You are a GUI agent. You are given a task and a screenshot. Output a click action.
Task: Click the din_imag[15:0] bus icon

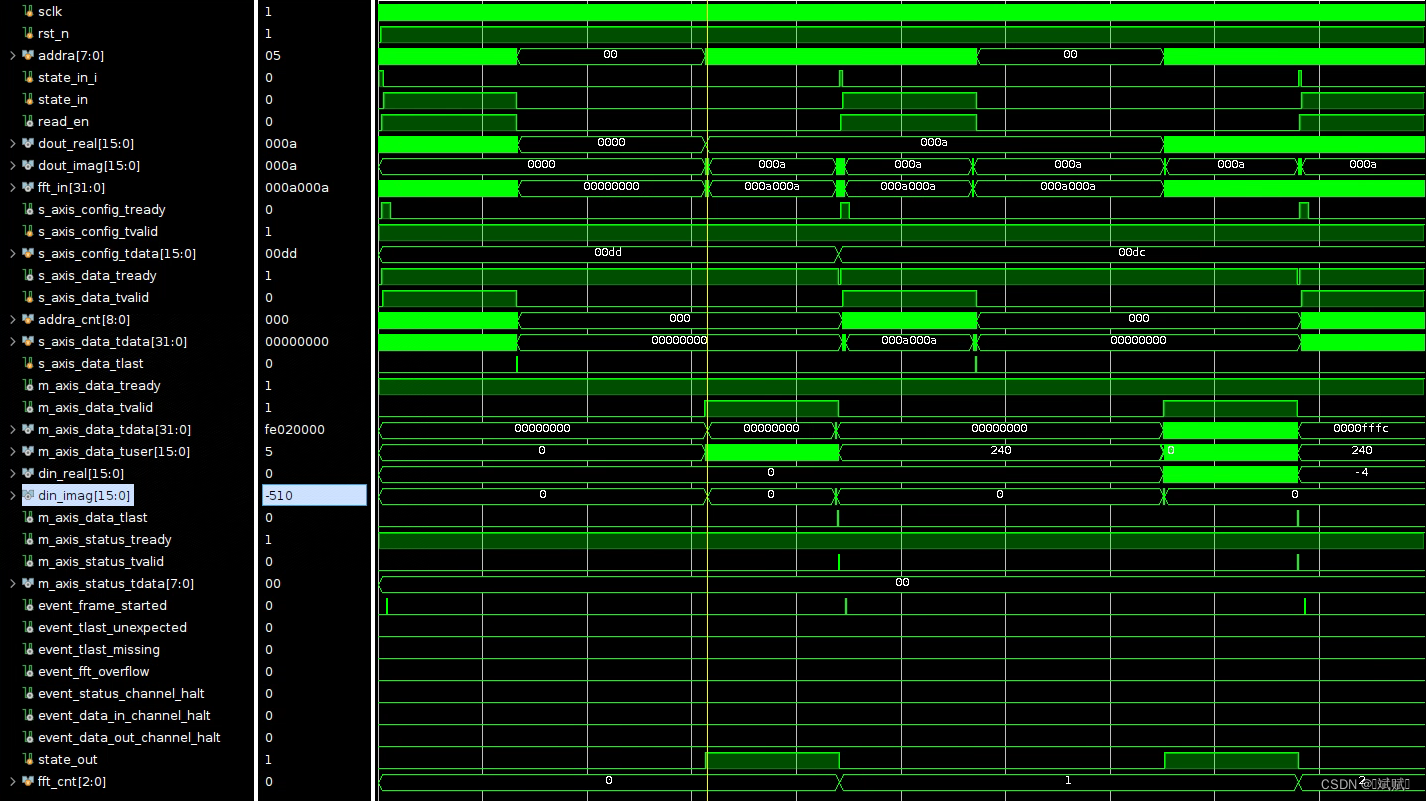coord(28,496)
